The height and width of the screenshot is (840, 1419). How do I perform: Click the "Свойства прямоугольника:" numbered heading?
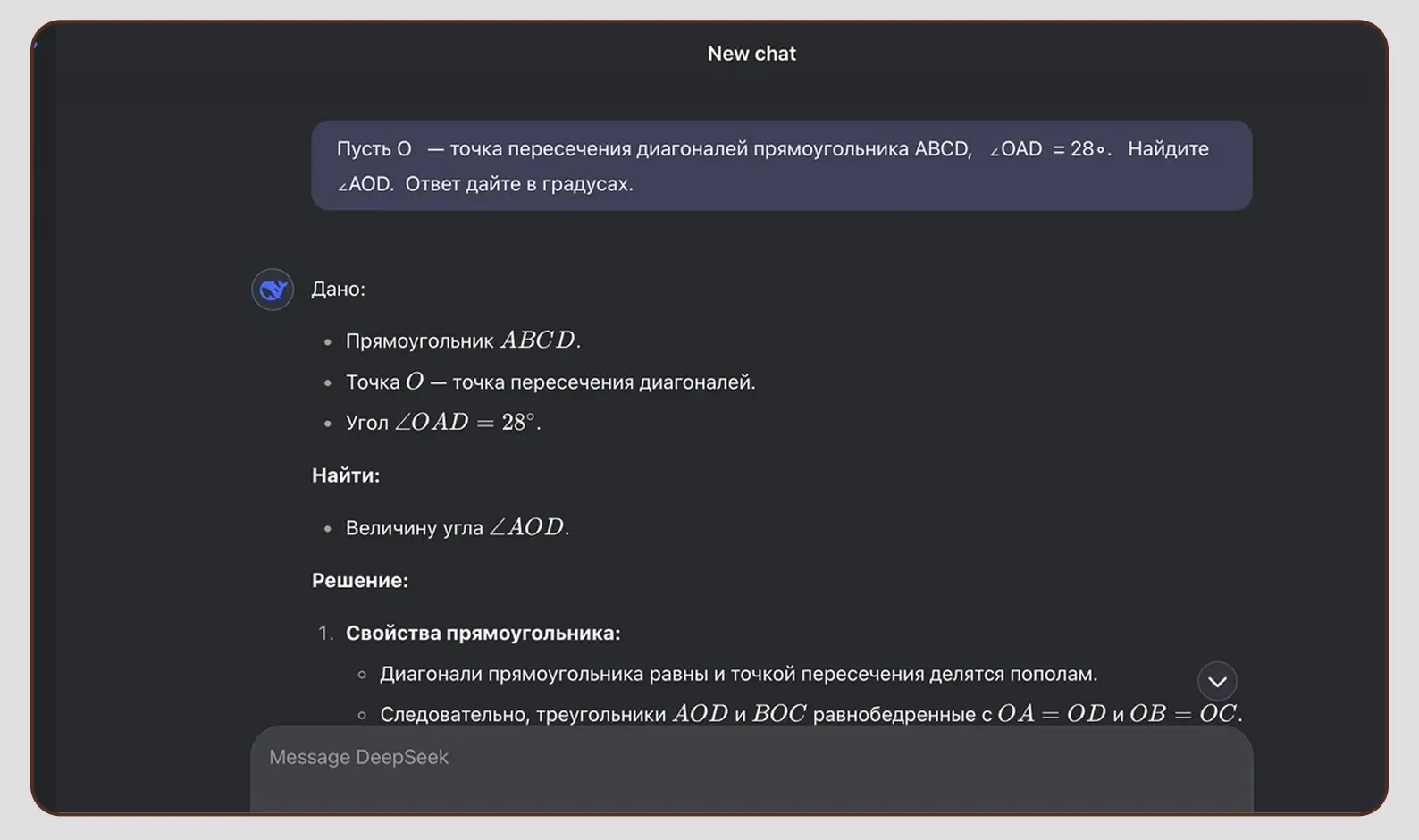(483, 634)
